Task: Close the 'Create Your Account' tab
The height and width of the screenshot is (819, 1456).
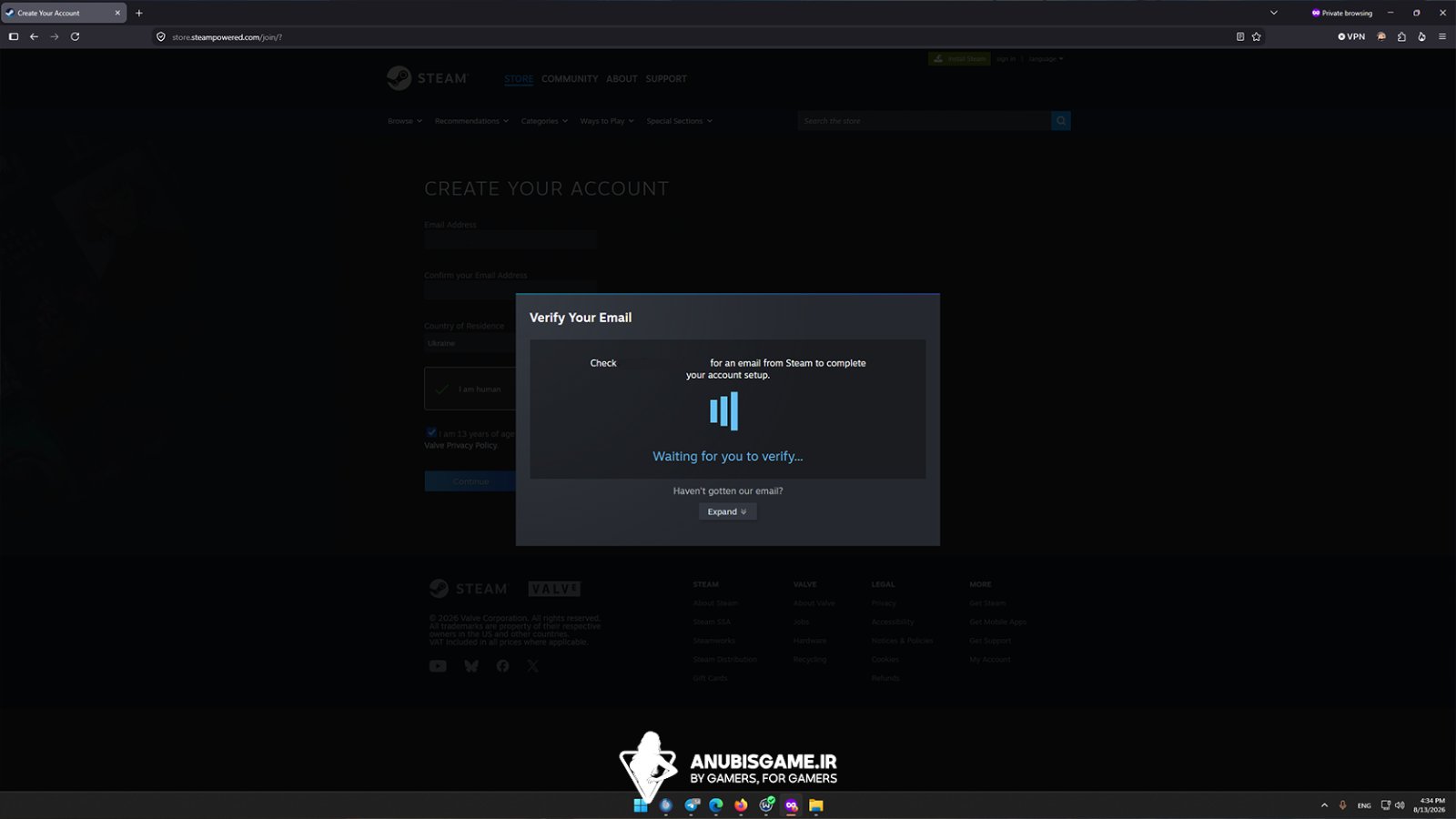Action: tap(117, 13)
